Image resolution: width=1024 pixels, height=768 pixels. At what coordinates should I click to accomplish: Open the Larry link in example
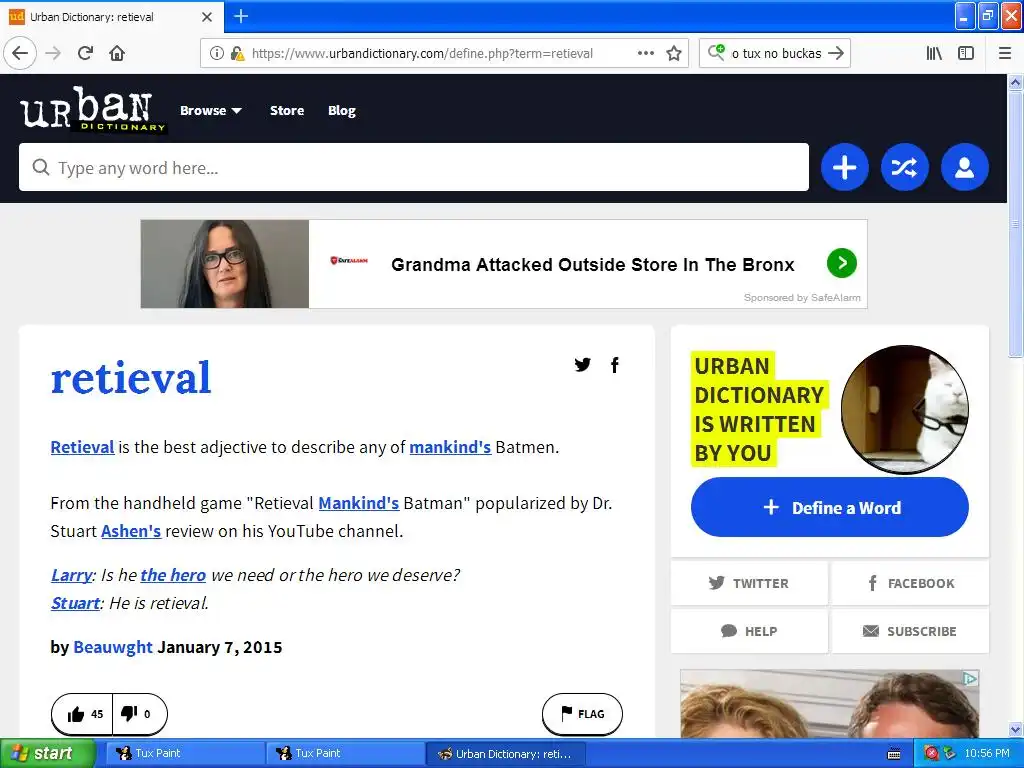[71, 575]
